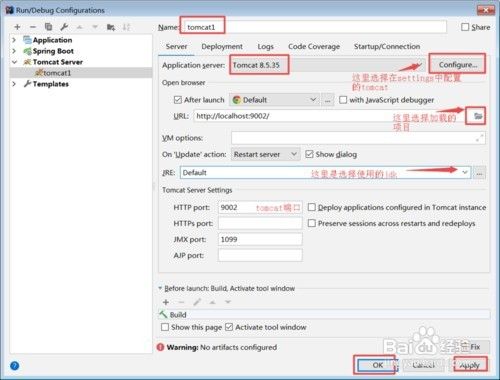
Task: Expand Application tree node
Action: pos(14,40)
